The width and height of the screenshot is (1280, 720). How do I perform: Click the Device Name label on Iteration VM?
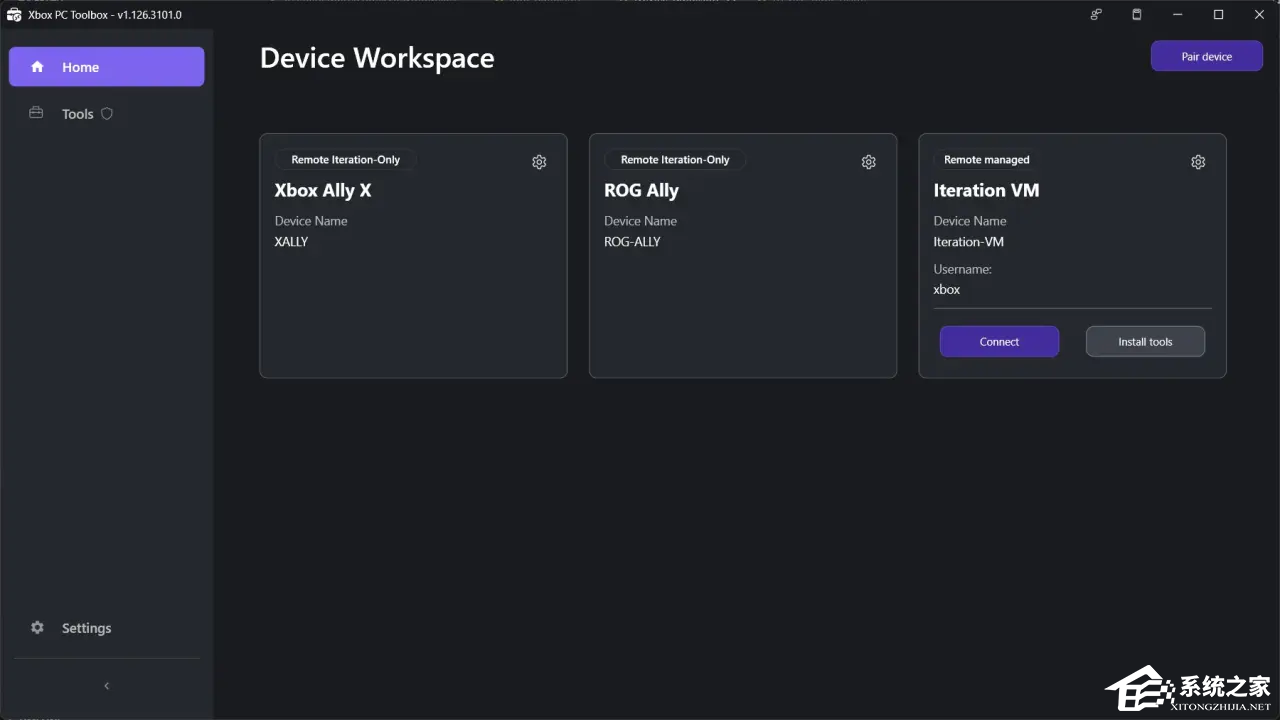tap(970, 221)
